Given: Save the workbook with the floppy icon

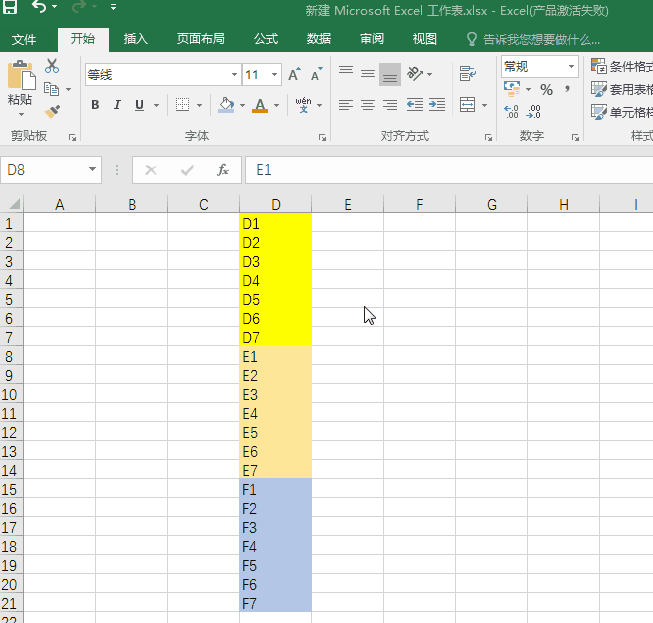Looking at the screenshot, I should click(x=9, y=8).
